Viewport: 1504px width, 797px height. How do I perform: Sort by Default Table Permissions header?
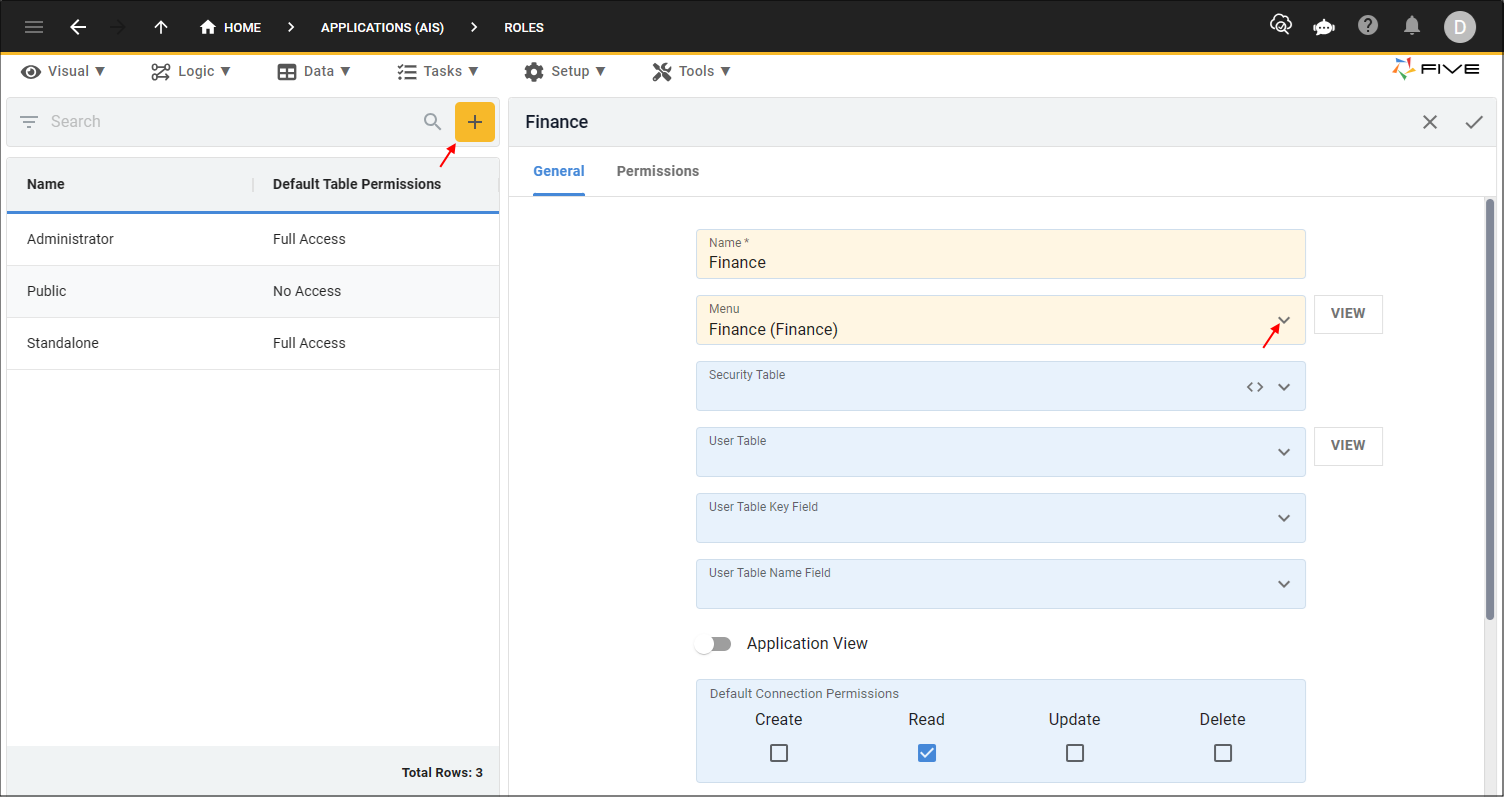357,184
